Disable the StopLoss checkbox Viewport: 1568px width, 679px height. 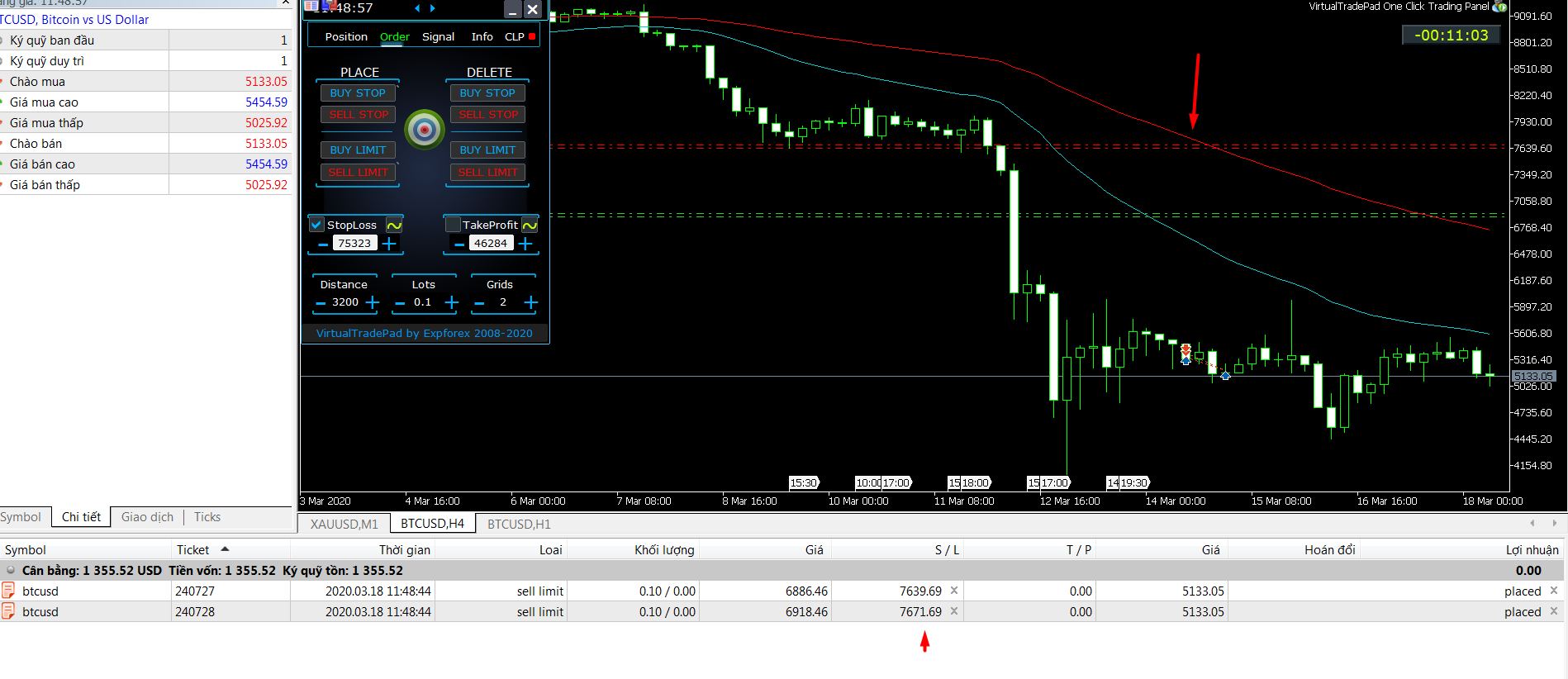click(x=316, y=225)
